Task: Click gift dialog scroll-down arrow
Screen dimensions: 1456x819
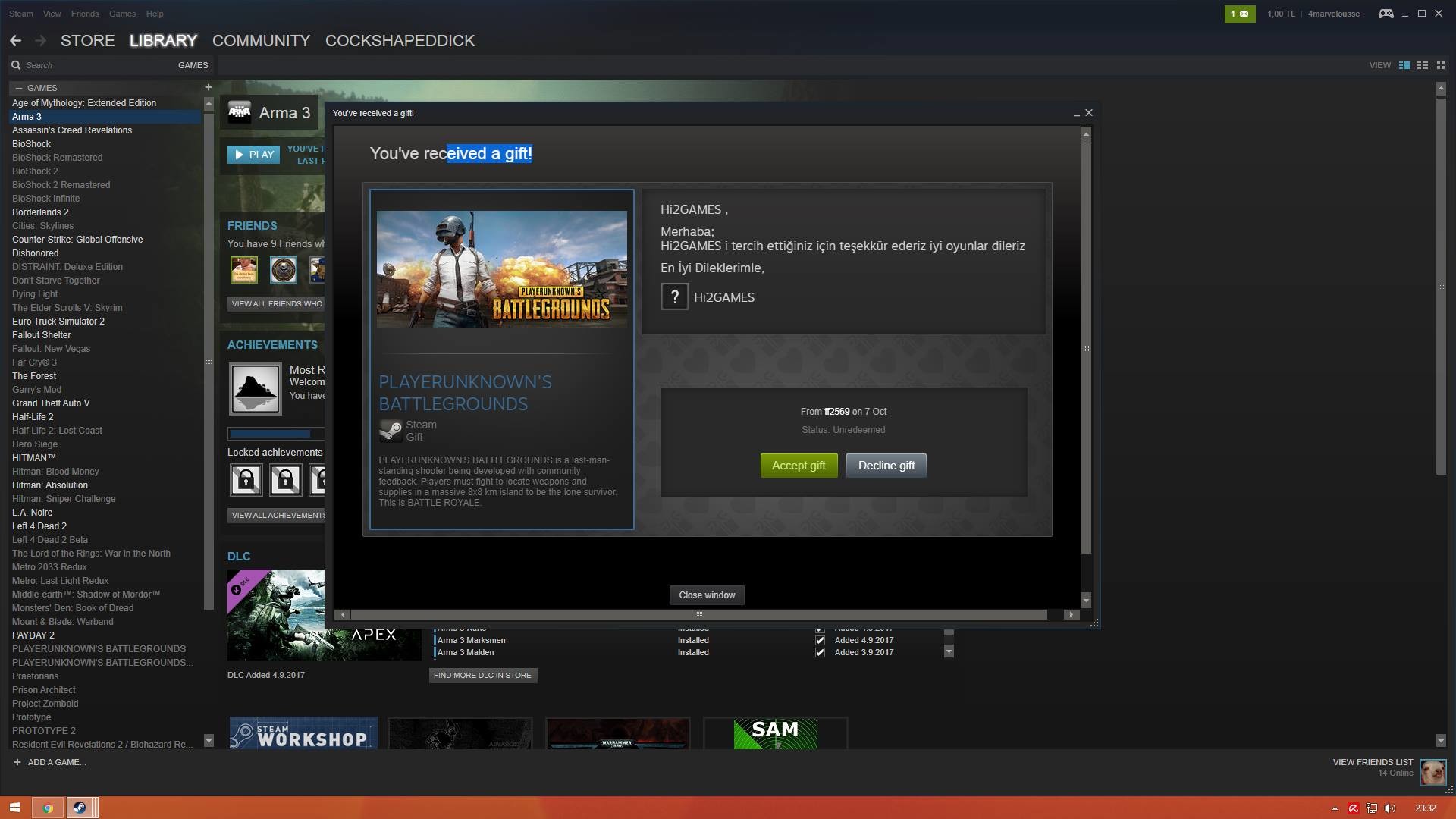Action: [x=1086, y=601]
